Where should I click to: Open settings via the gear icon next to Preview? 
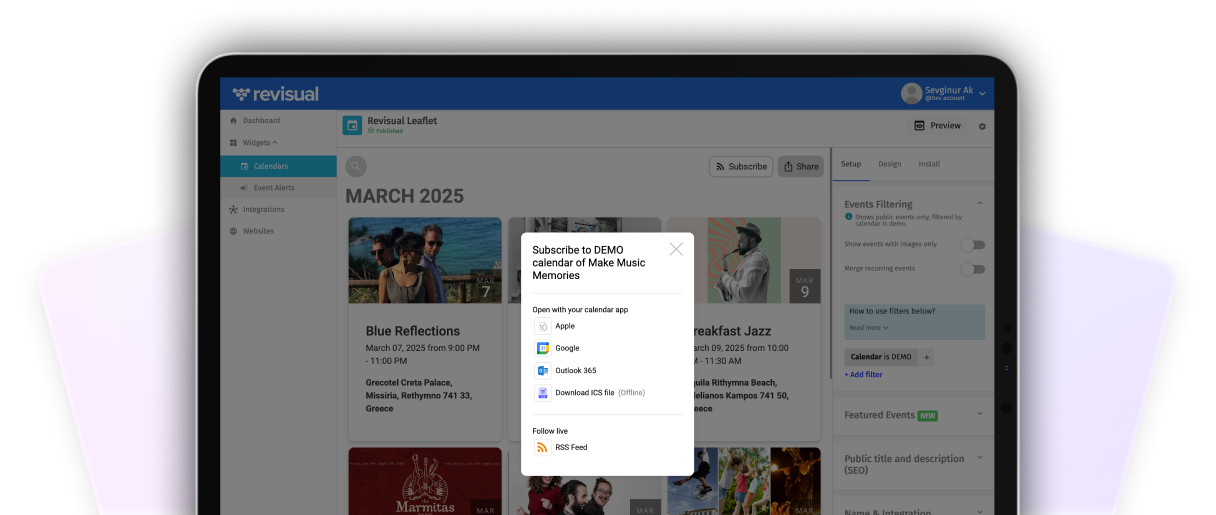(x=982, y=127)
